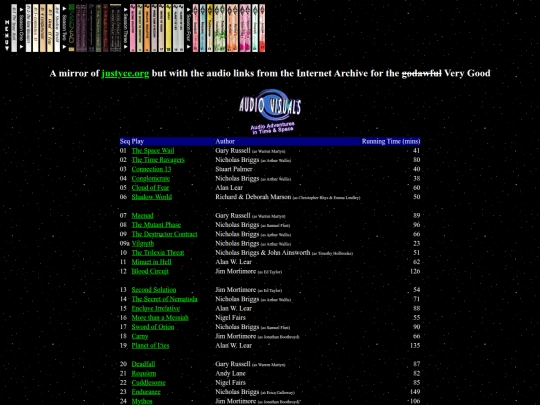540x405 pixels.
Task: Select the last red Season Four cassette spine
Action: (262, 28)
